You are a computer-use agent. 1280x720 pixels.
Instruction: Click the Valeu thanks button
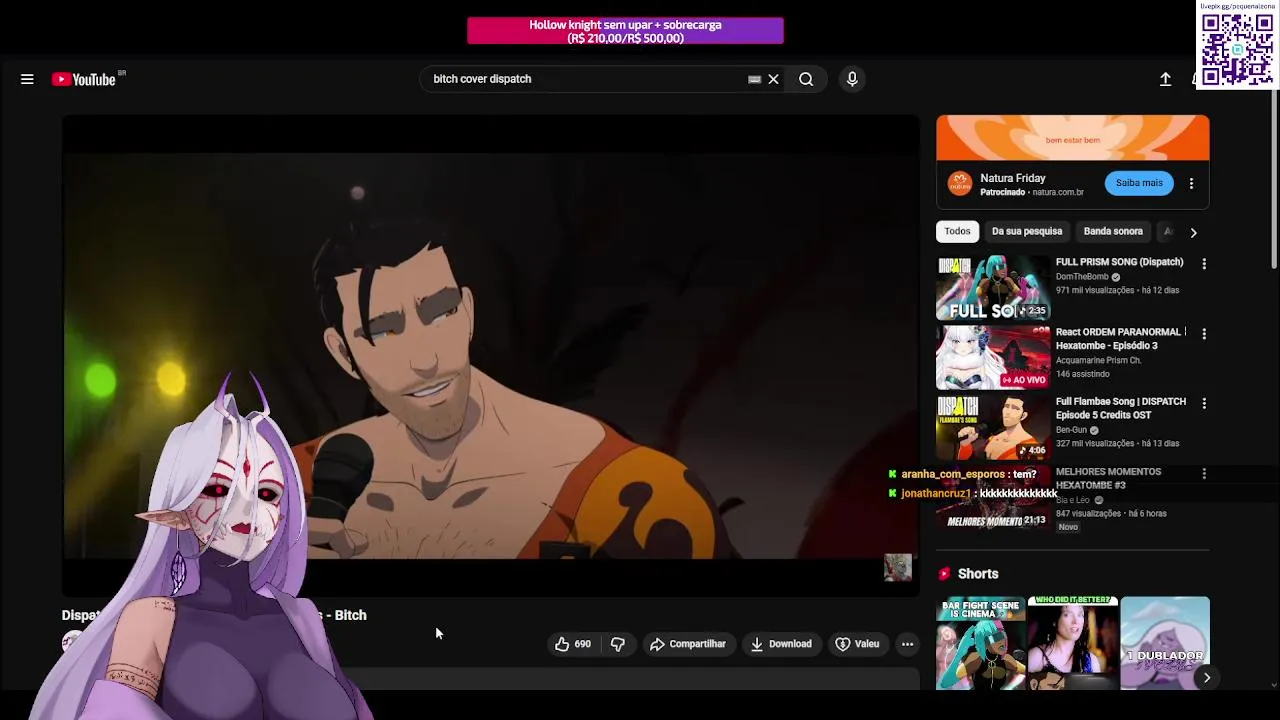(x=857, y=644)
